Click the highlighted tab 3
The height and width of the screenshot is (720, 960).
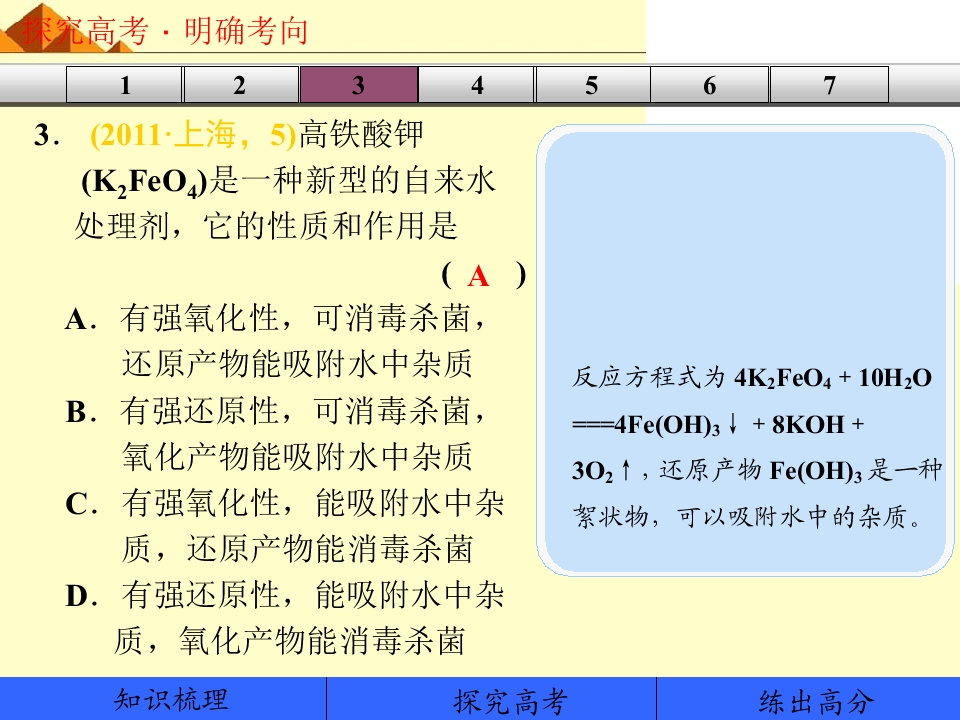click(x=359, y=84)
